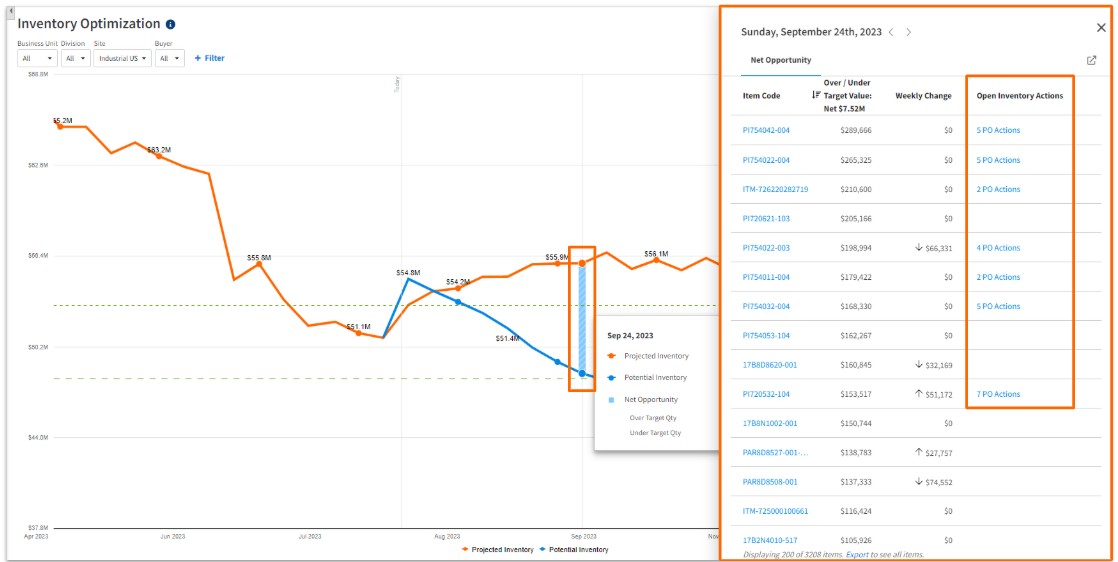1118x562 pixels.
Task: Open item 17B2N4010-517
Action: click(x=769, y=541)
